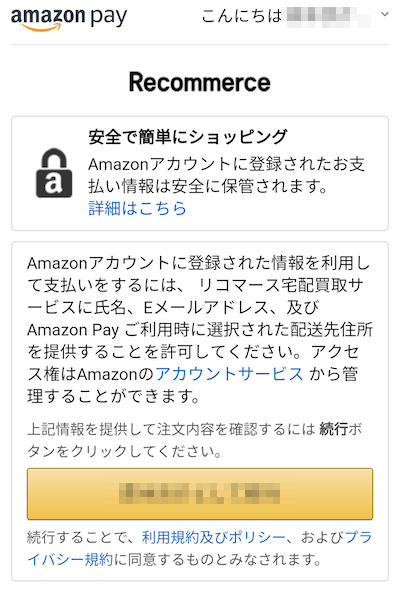
Task: Click the payment info safely stored description
Action: 227,175
